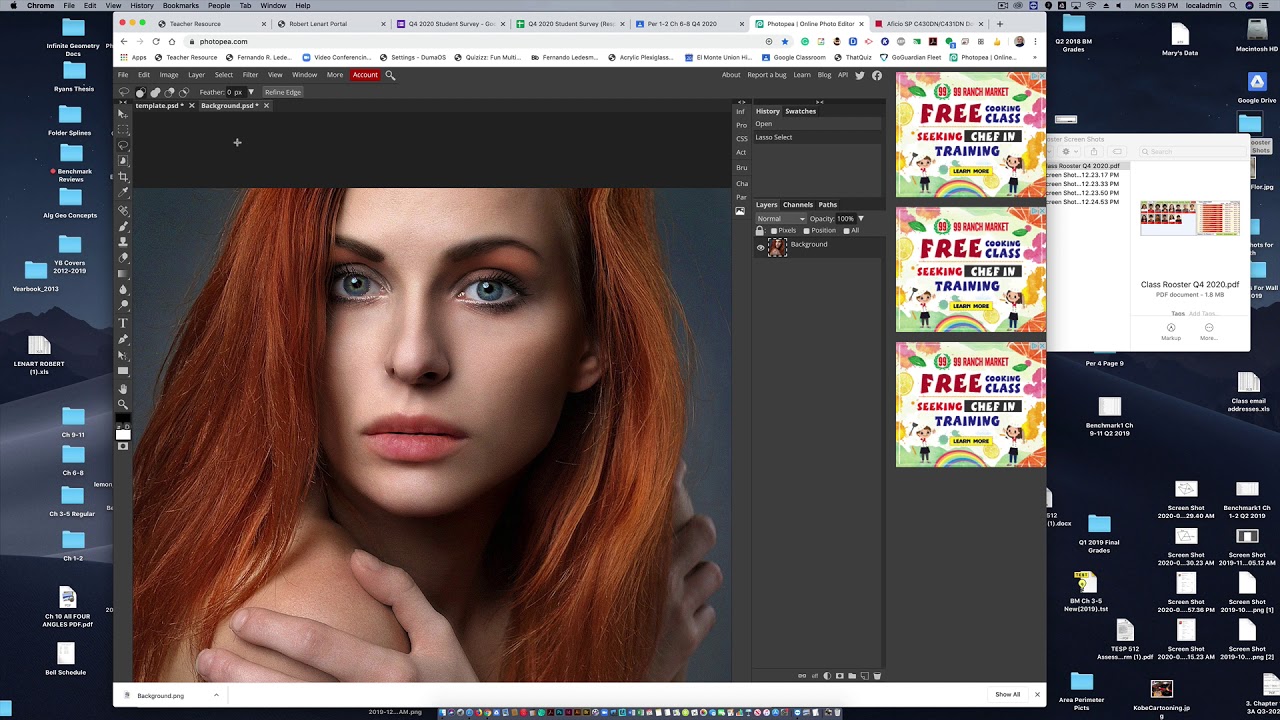Viewport: 1280px width, 720px height.
Task: Choose Unite selection mode in options bar
Action: click(155, 92)
